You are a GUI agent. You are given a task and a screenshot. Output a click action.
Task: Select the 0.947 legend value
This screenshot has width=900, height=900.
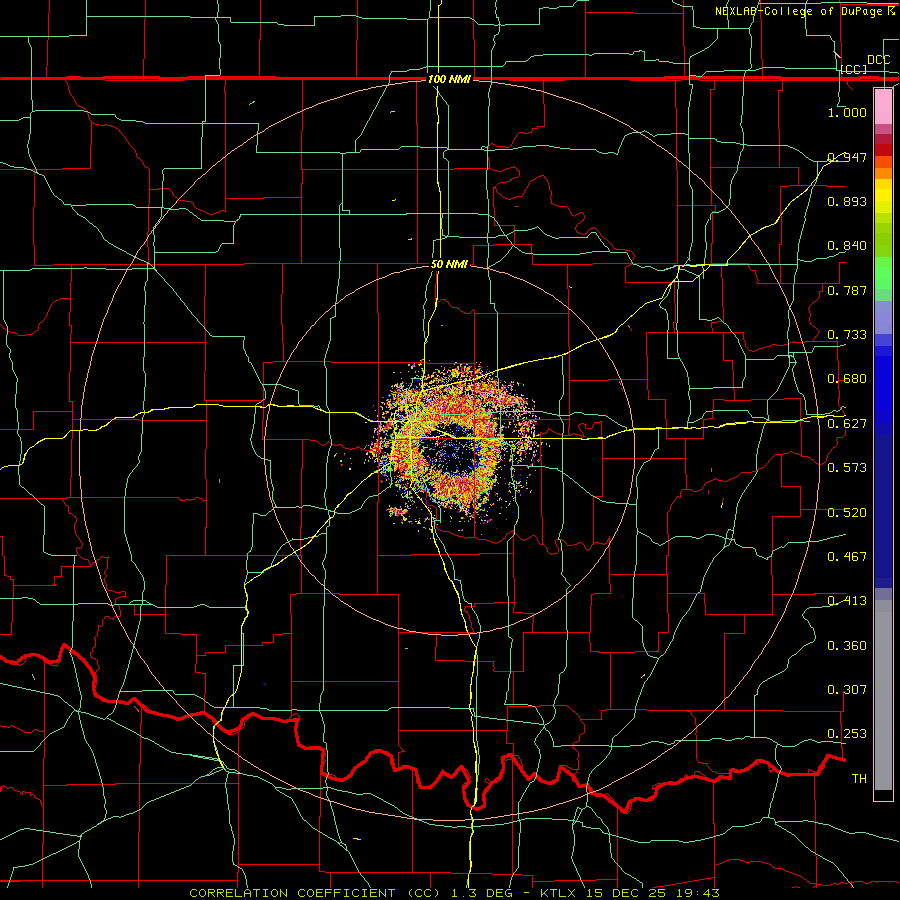point(847,157)
